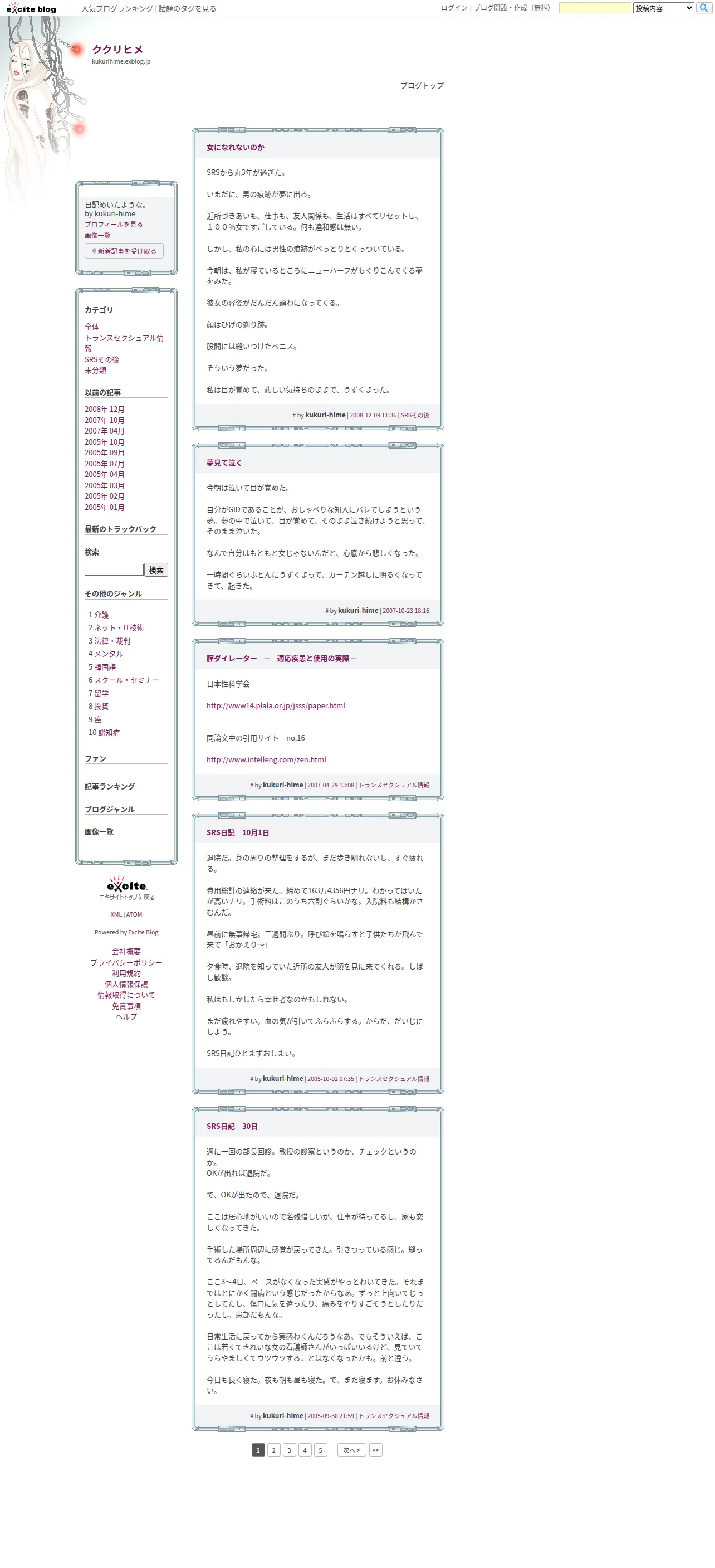Open プロフィールを見る link
The height and width of the screenshot is (1568, 715).
pos(114,224)
